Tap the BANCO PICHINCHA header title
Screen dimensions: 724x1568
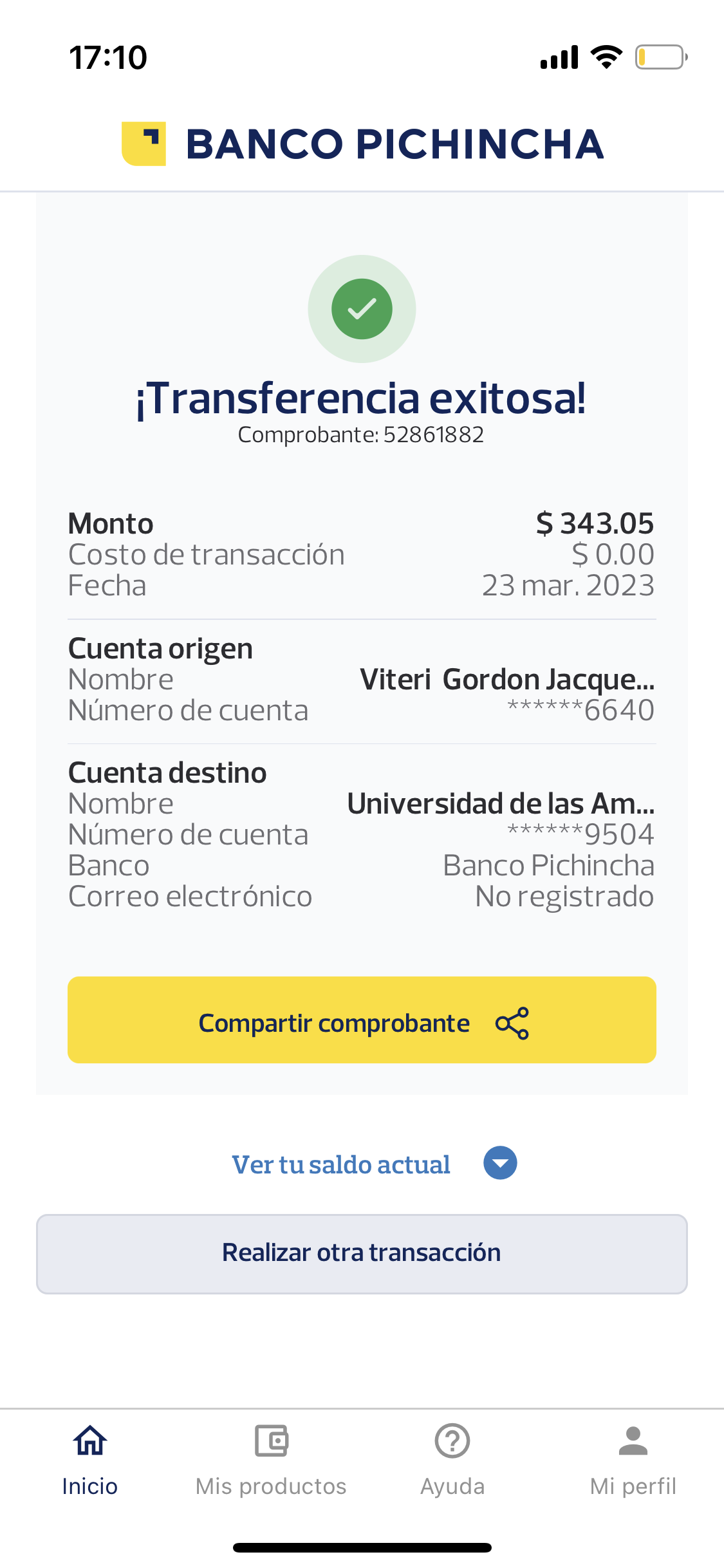394,144
